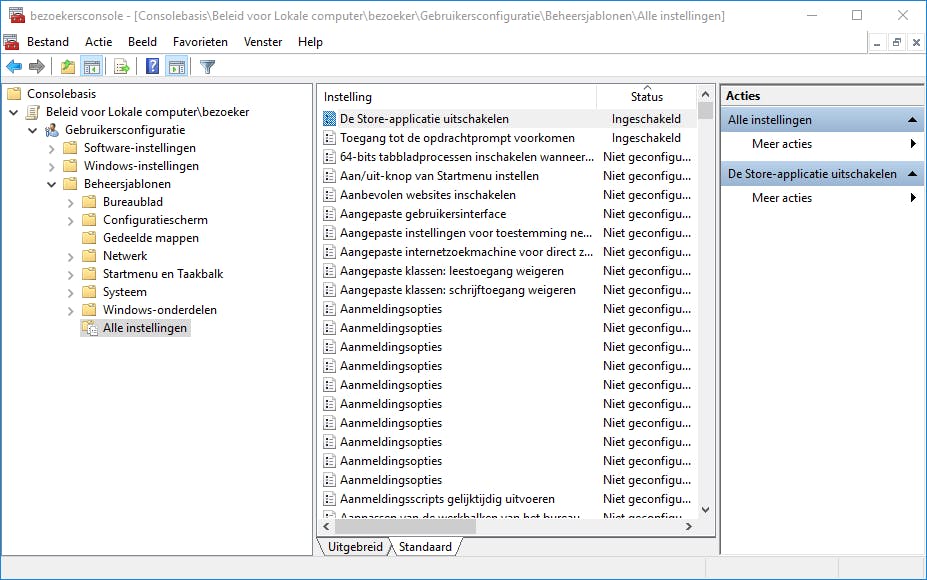Image resolution: width=927 pixels, height=580 pixels.
Task: Toggle the console tree visibility icon
Action: click(x=91, y=66)
